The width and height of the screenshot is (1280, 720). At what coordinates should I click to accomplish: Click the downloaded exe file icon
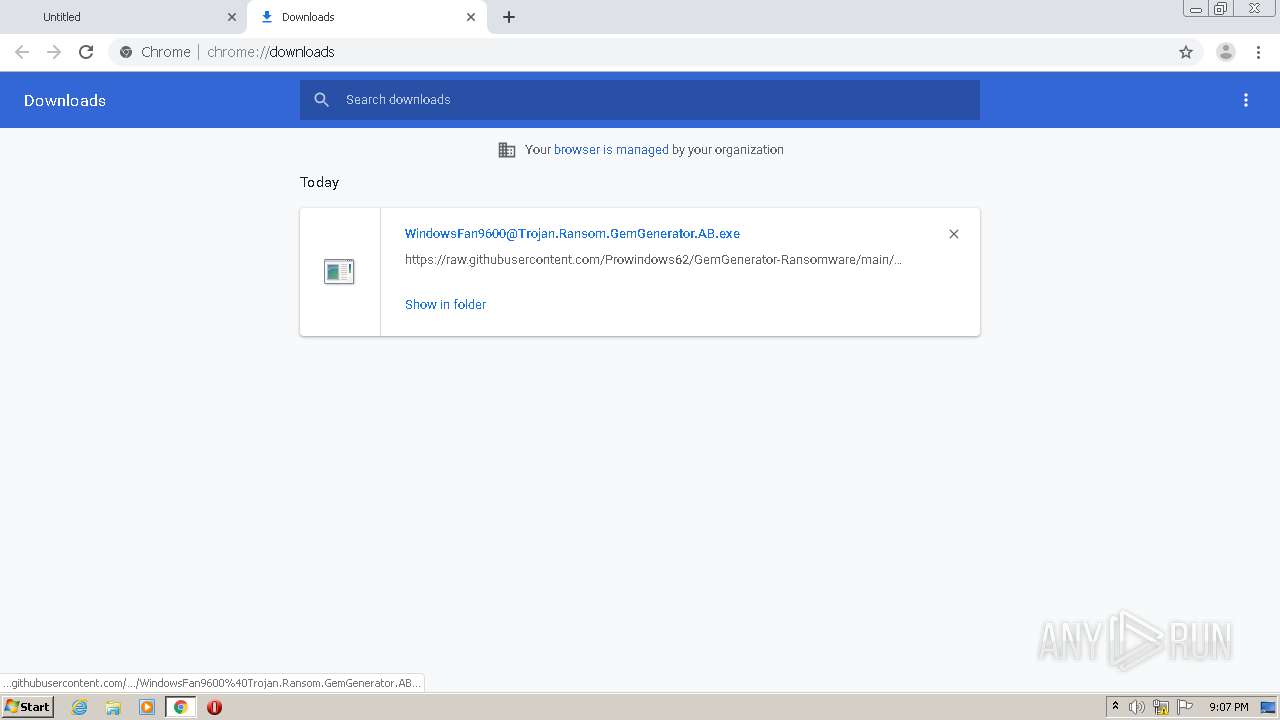[x=339, y=271]
